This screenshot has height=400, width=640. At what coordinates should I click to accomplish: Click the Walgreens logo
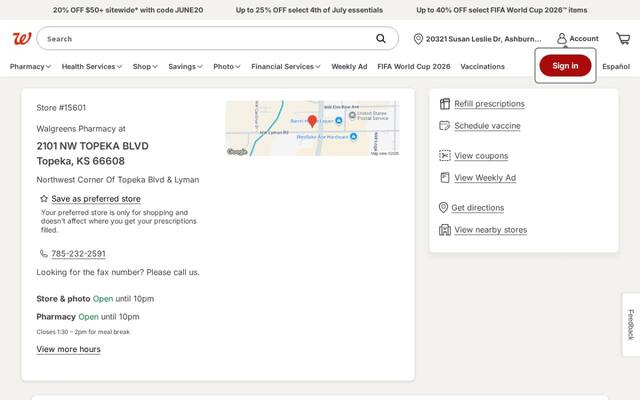[22, 38]
